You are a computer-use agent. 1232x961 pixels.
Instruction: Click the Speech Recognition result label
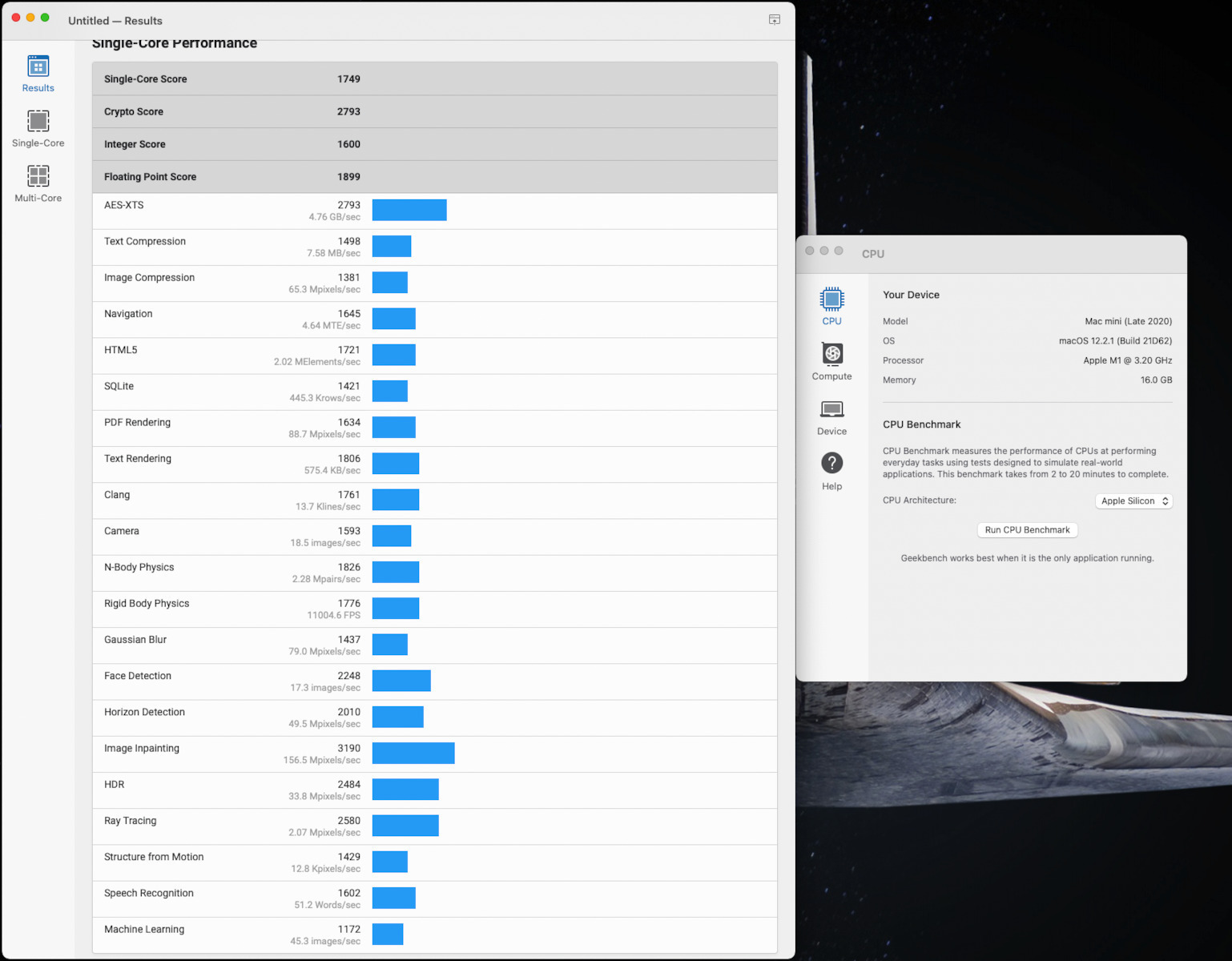point(149,893)
